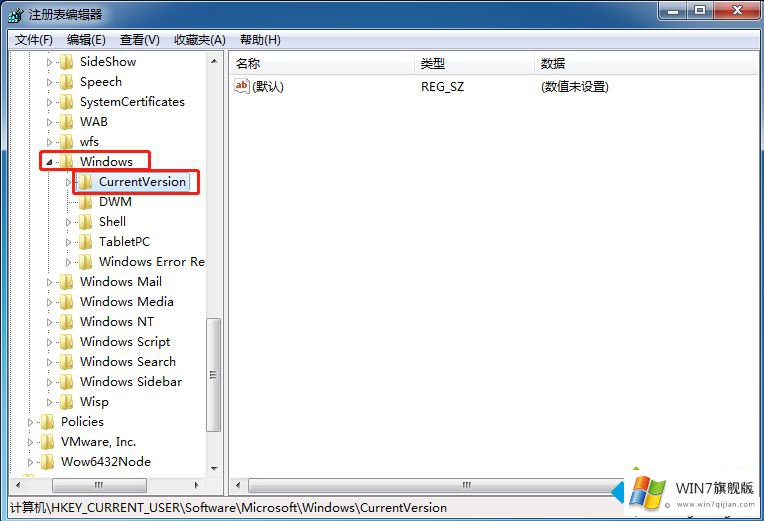Click the Windows NT folder icon
This screenshot has width=764, height=521.
[66, 322]
